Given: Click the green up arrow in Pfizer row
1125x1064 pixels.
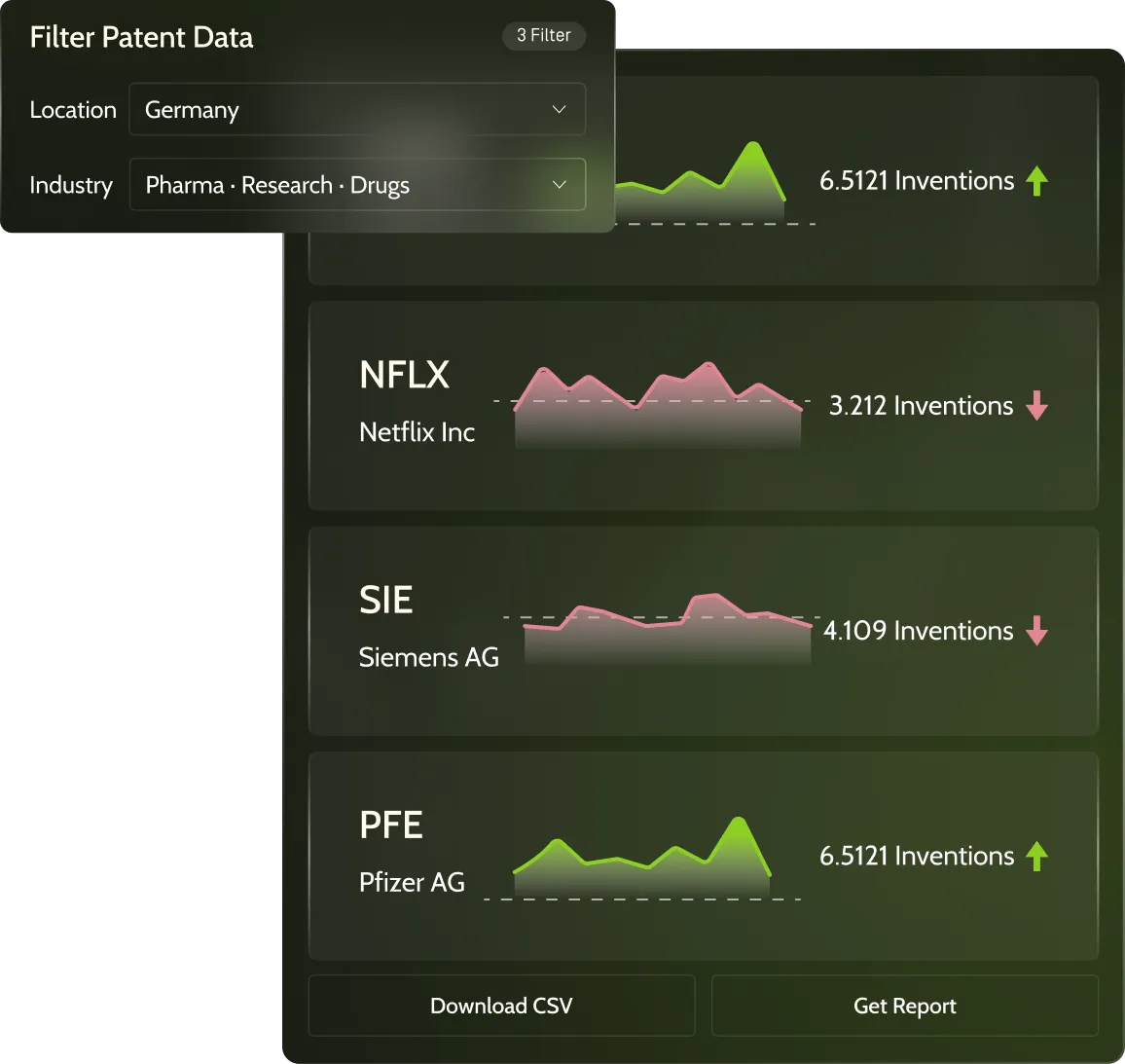Looking at the screenshot, I should [1036, 856].
